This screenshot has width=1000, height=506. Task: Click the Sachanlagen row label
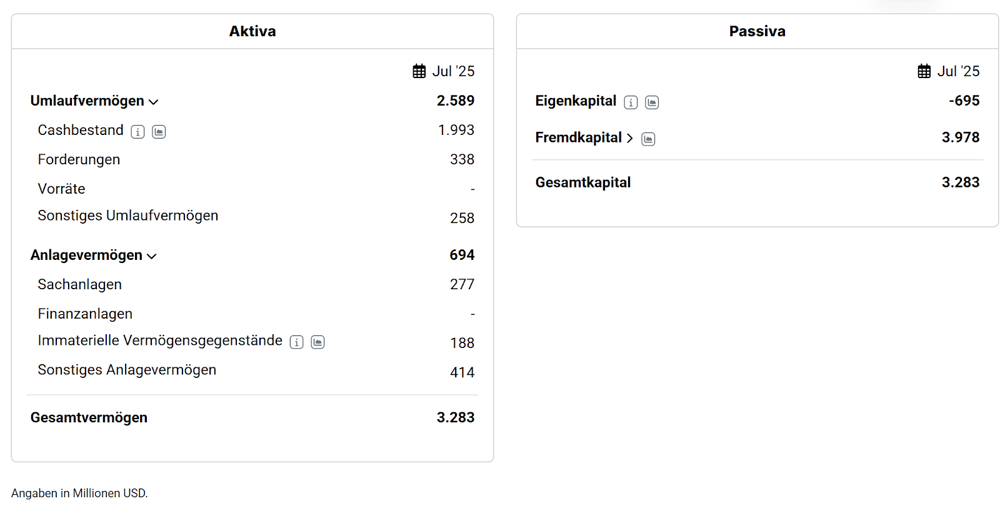click(x=80, y=285)
